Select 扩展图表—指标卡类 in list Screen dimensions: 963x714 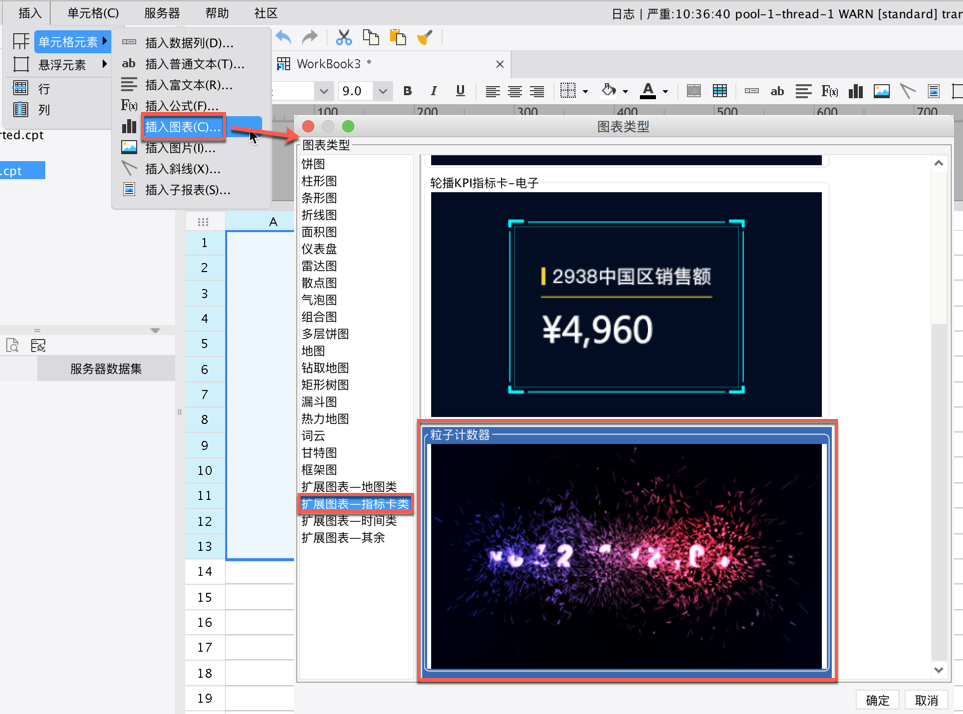[355, 504]
